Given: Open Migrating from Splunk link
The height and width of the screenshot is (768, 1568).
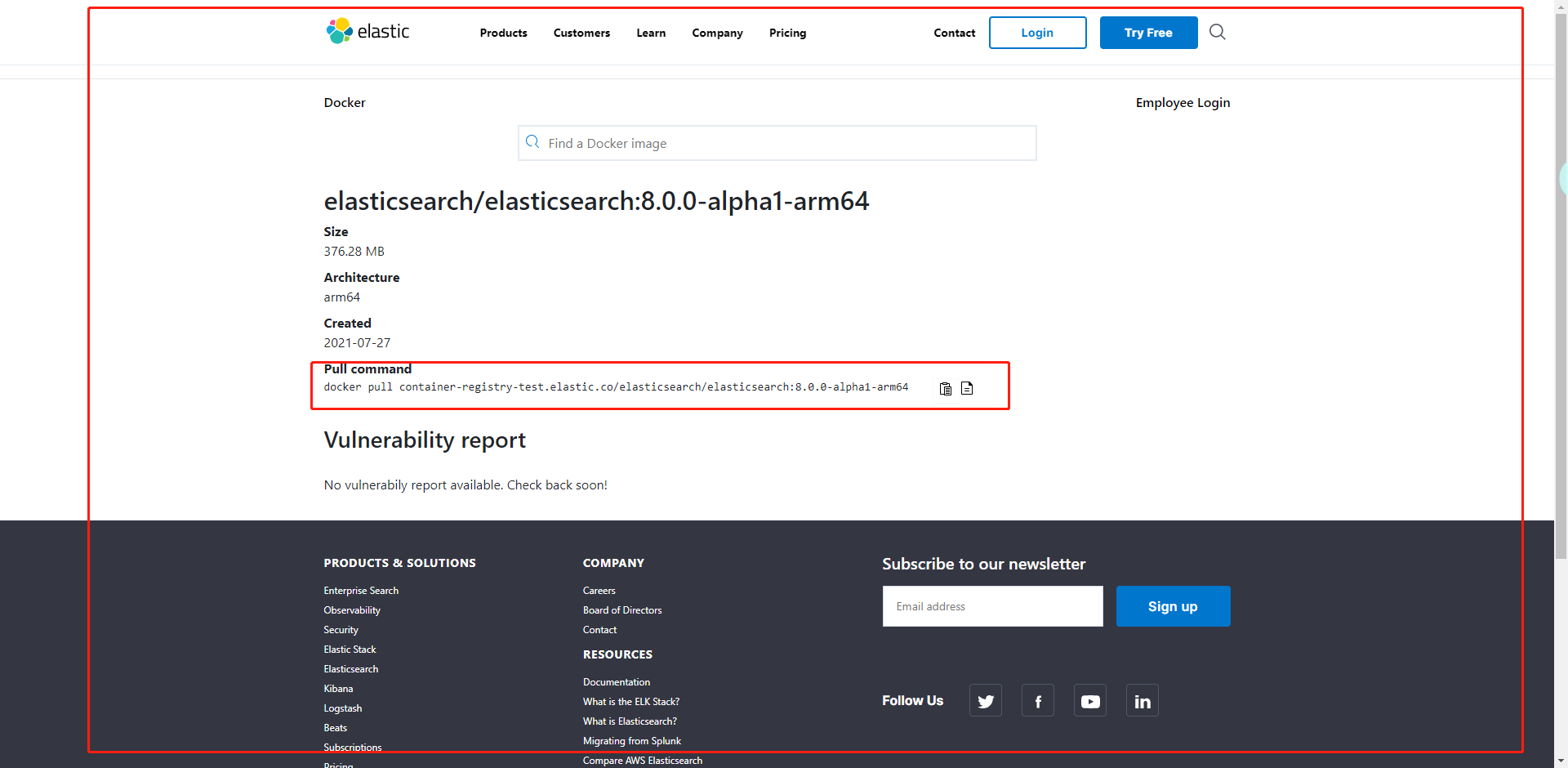Looking at the screenshot, I should pyautogui.click(x=632, y=741).
